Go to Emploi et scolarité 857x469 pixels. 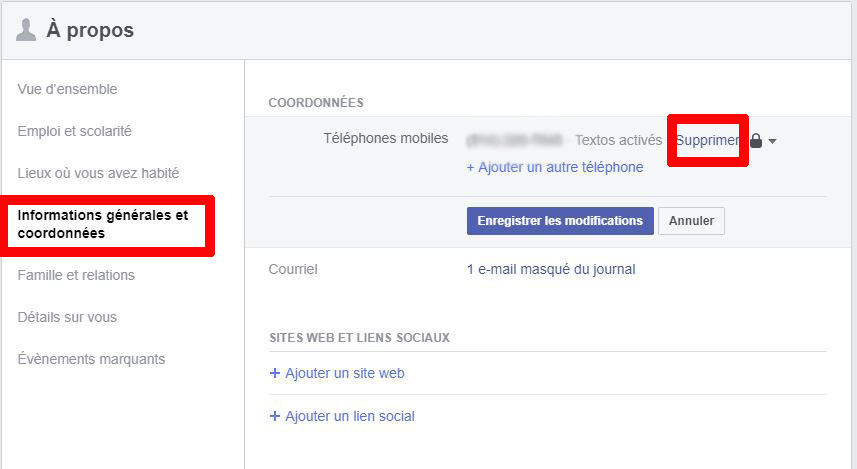click(75, 131)
